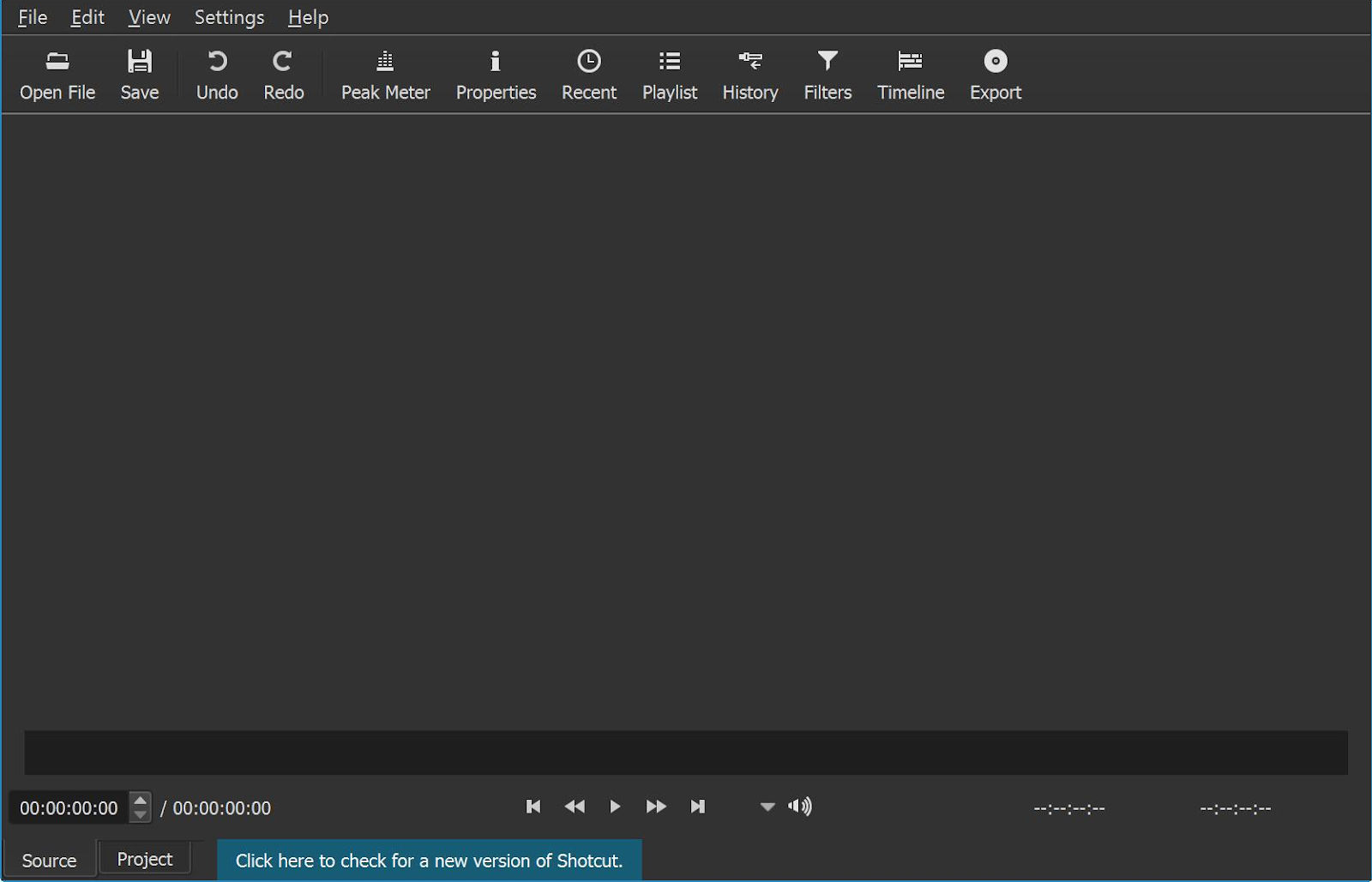
Task: Open the zoom dropdown arrow near volume
Action: pyautogui.click(x=767, y=807)
